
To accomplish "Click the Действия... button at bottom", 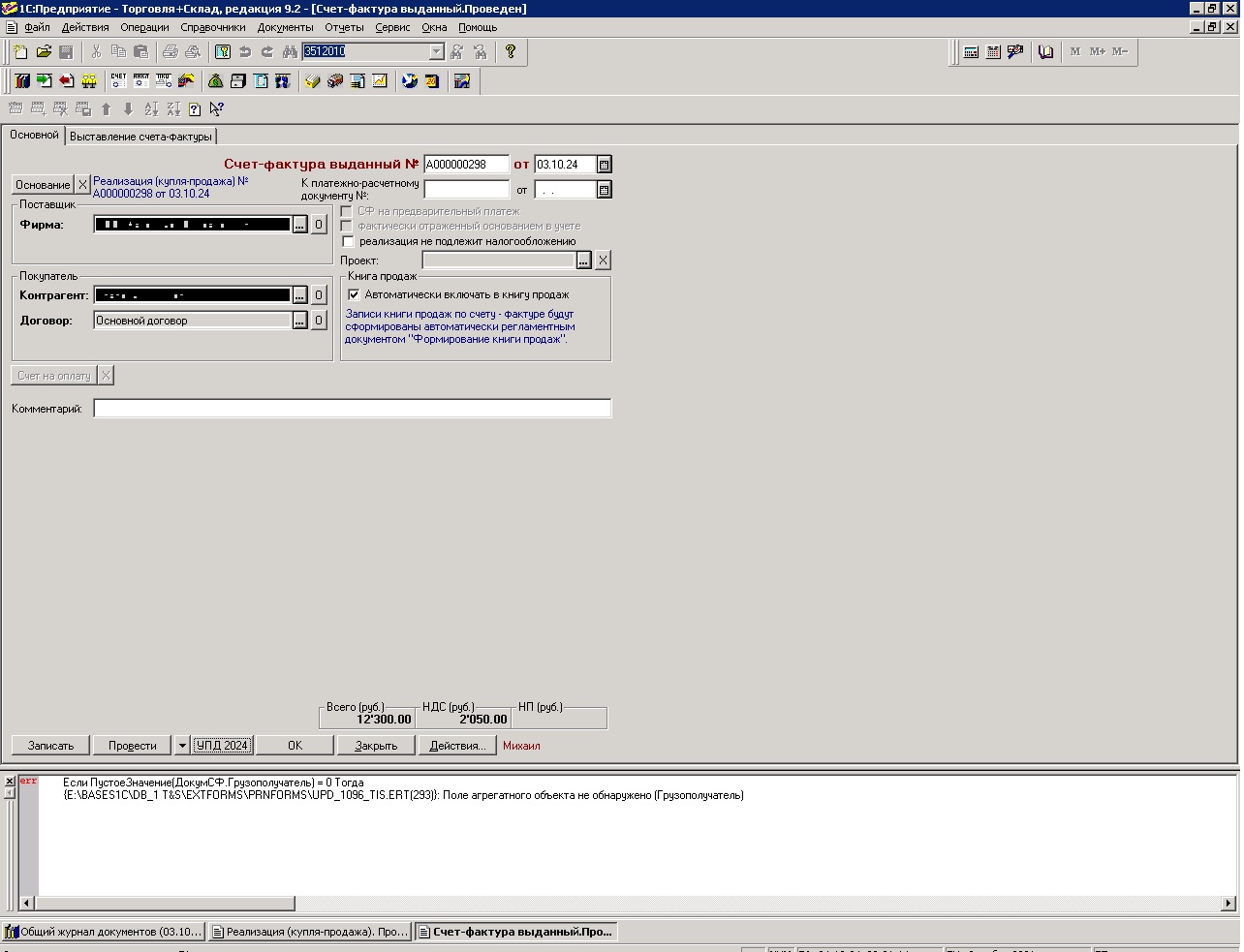I will coord(457,746).
